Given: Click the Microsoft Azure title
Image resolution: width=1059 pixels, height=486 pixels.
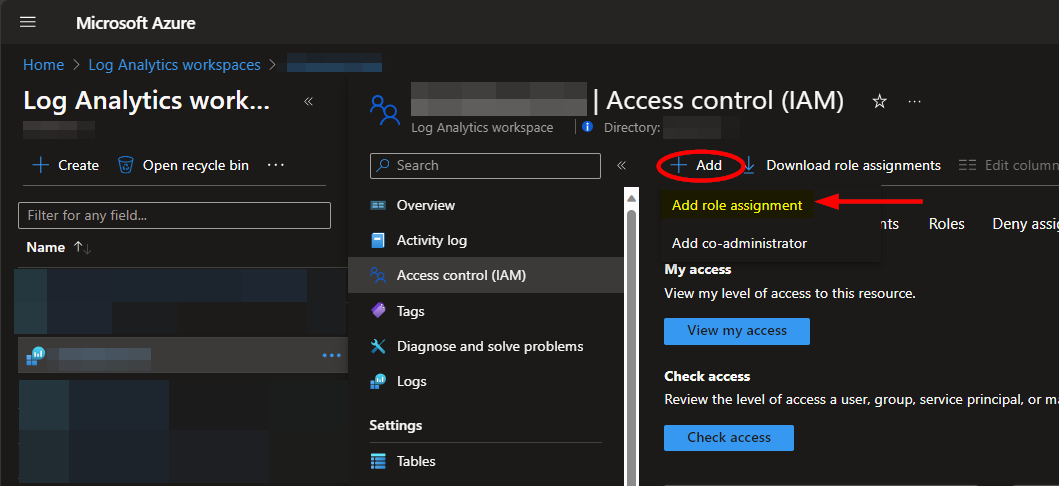Looking at the screenshot, I should click(x=136, y=23).
